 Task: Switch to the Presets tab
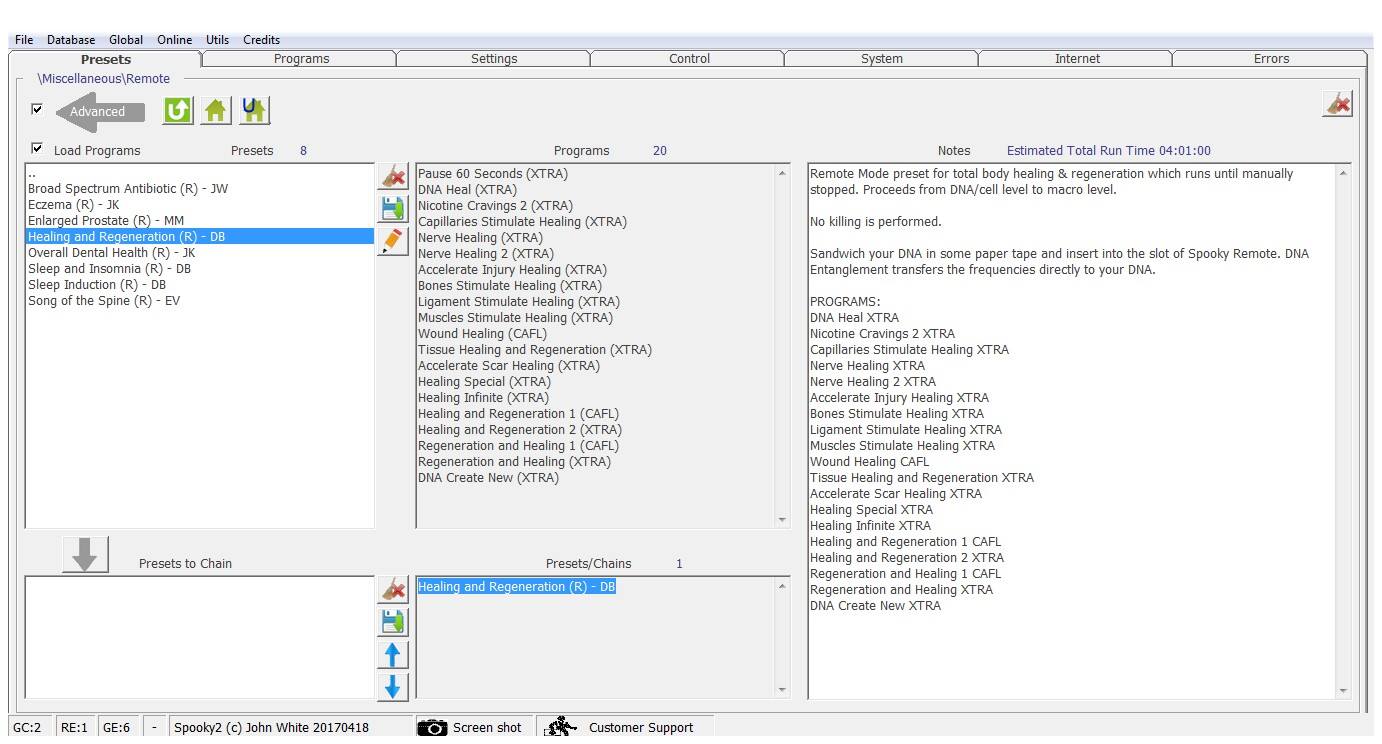[106, 59]
